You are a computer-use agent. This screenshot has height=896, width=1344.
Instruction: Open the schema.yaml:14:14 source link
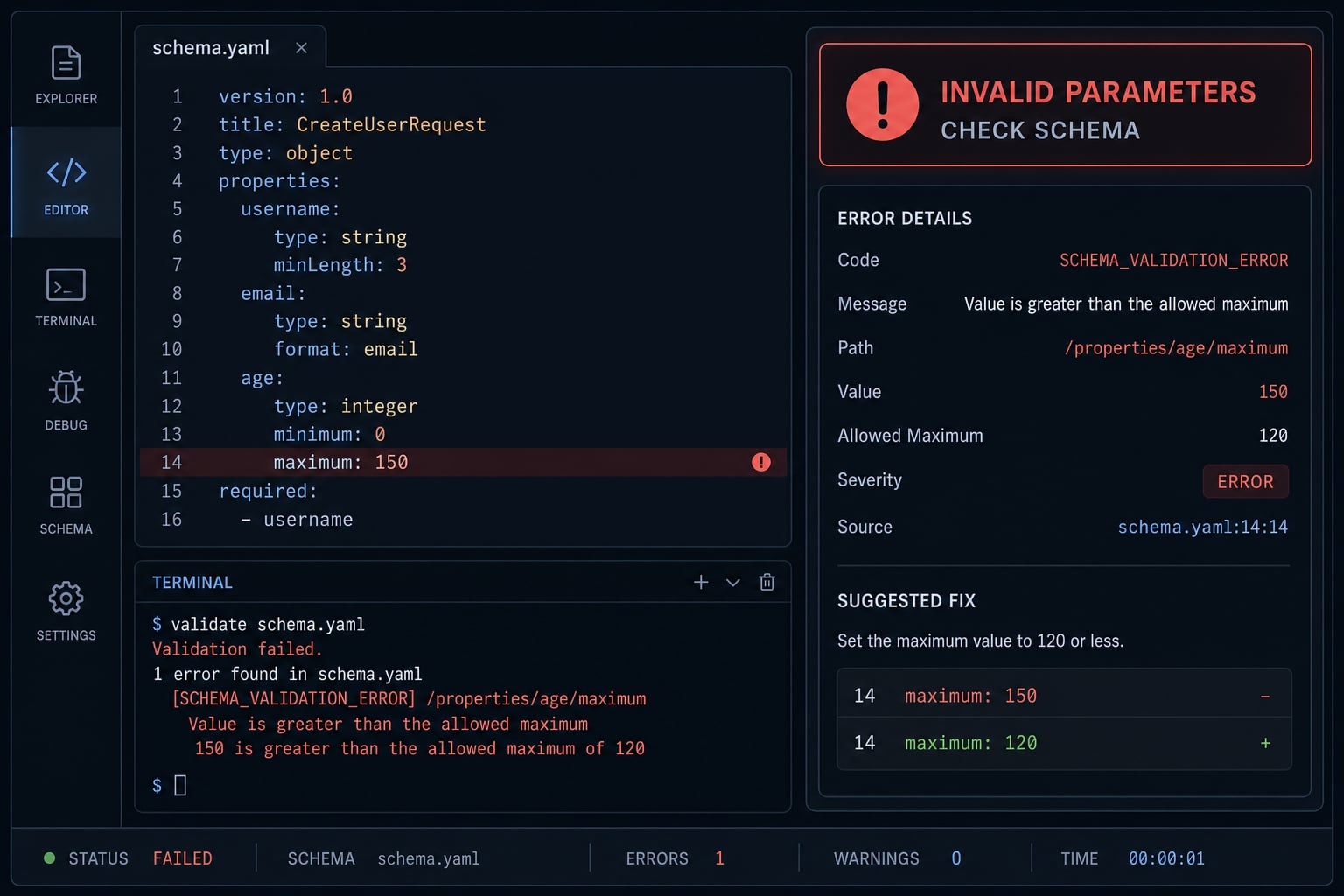pos(1203,527)
